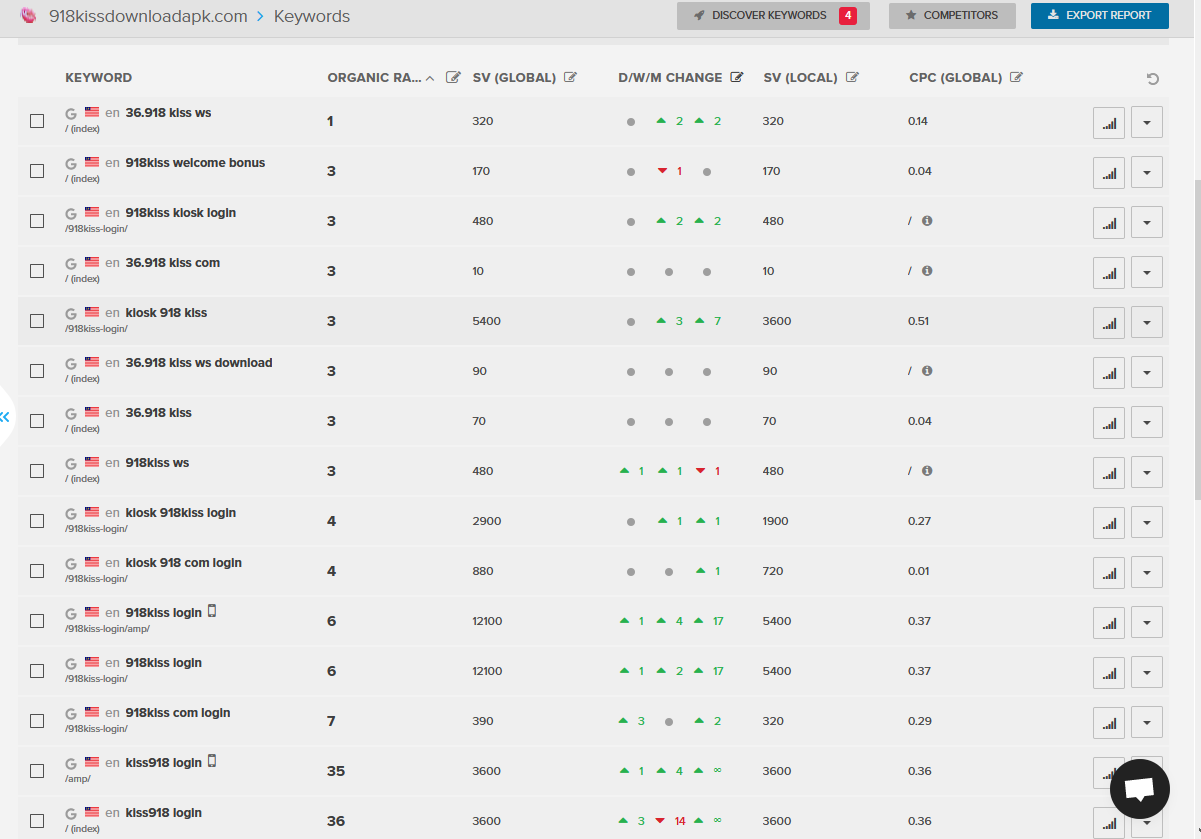Show CPC info icon for '918kiss kiosk login'

tap(927, 220)
